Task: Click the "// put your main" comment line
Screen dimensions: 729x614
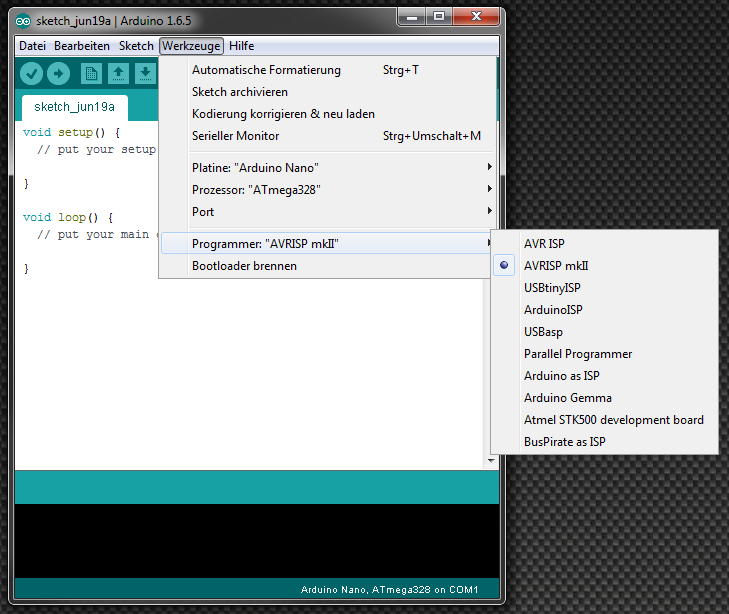Action: point(93,235)
